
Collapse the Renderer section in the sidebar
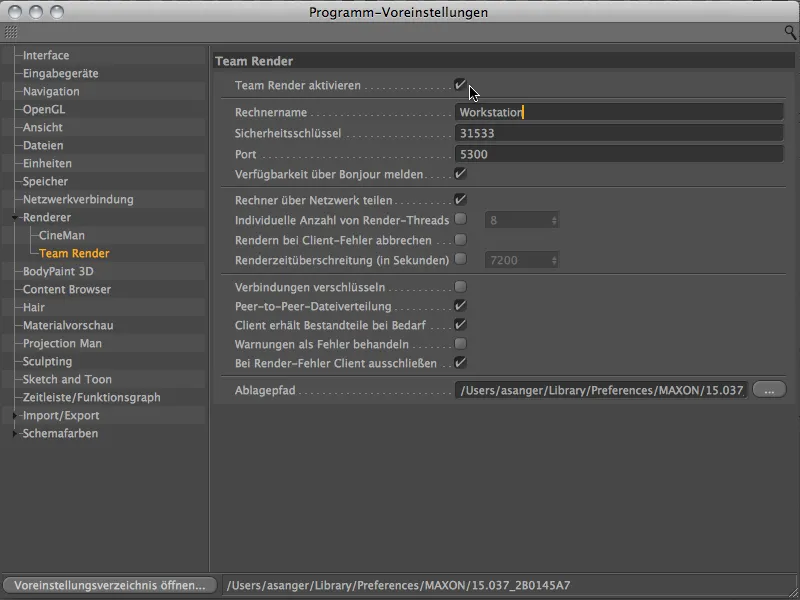click(14, 216)
